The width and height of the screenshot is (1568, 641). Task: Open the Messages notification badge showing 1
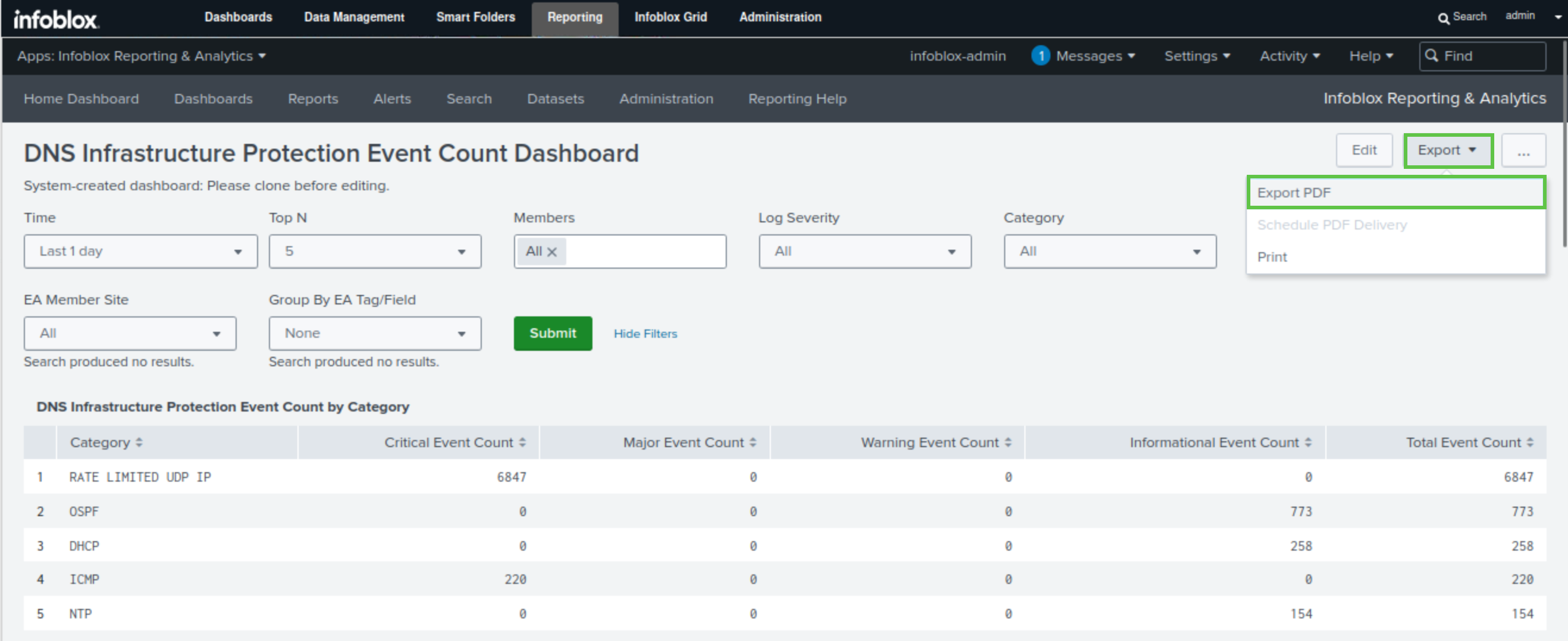tap(1040, 56)
